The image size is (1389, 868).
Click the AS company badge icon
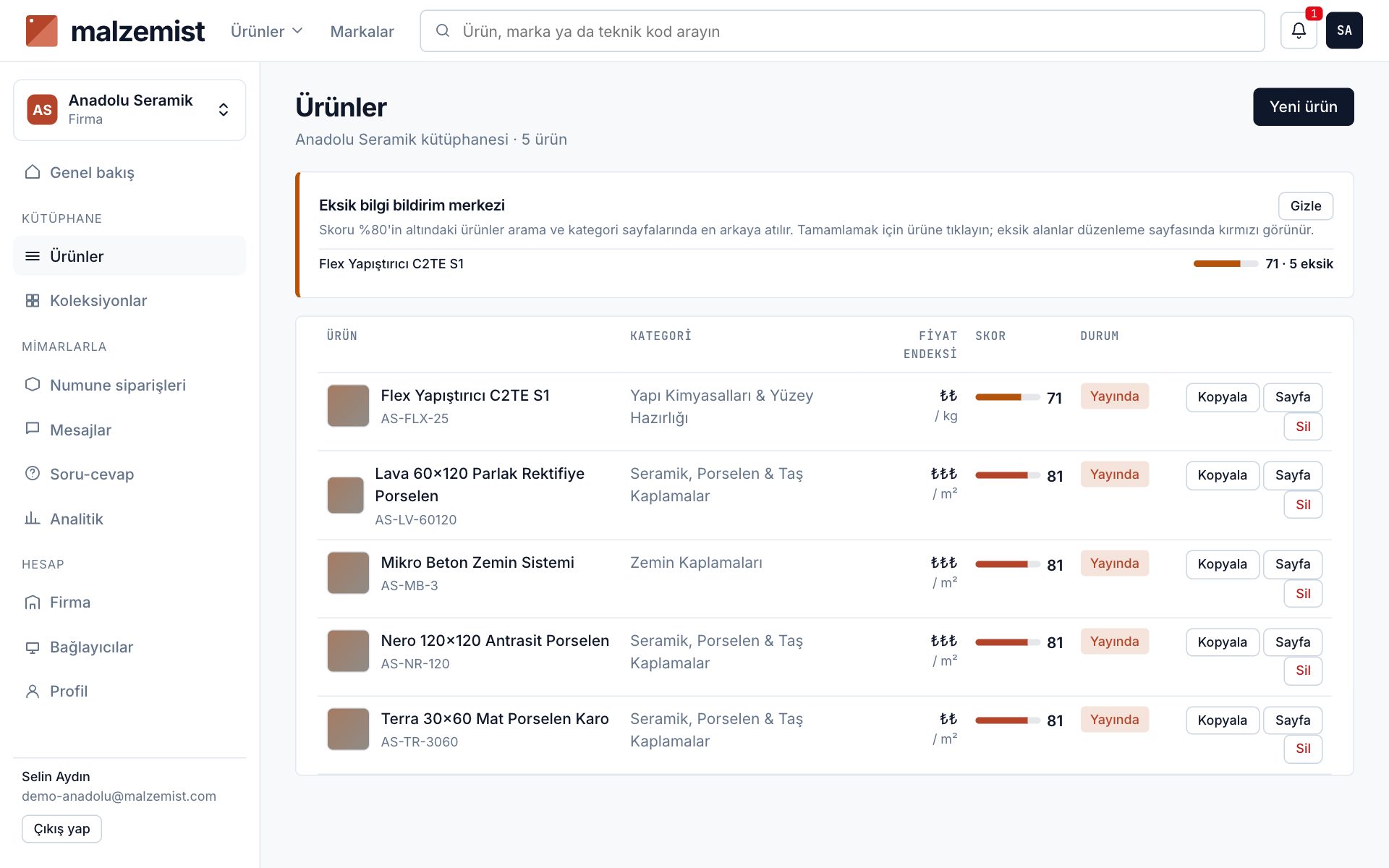(42, 109)
